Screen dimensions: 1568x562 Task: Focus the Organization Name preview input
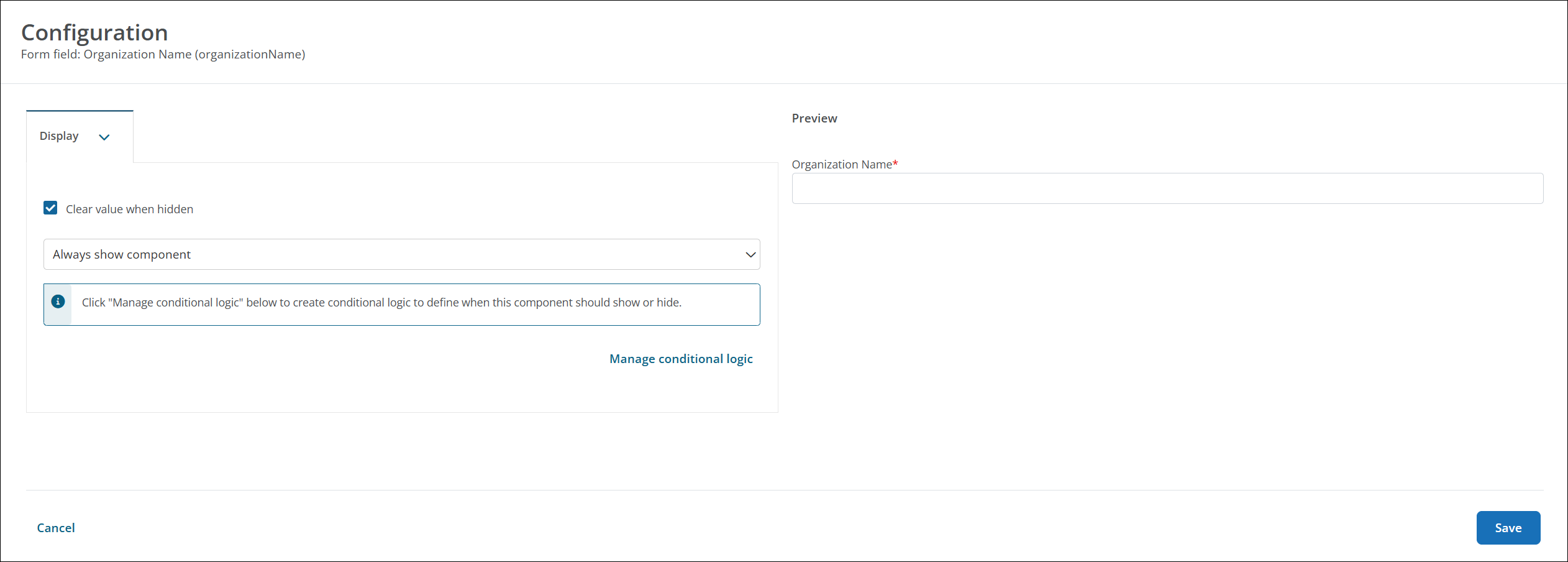click(1167, 188)
